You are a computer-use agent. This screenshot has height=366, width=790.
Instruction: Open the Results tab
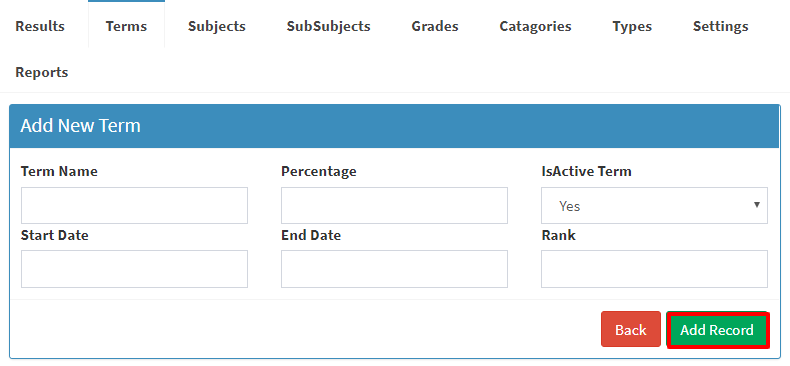point(40,26)
